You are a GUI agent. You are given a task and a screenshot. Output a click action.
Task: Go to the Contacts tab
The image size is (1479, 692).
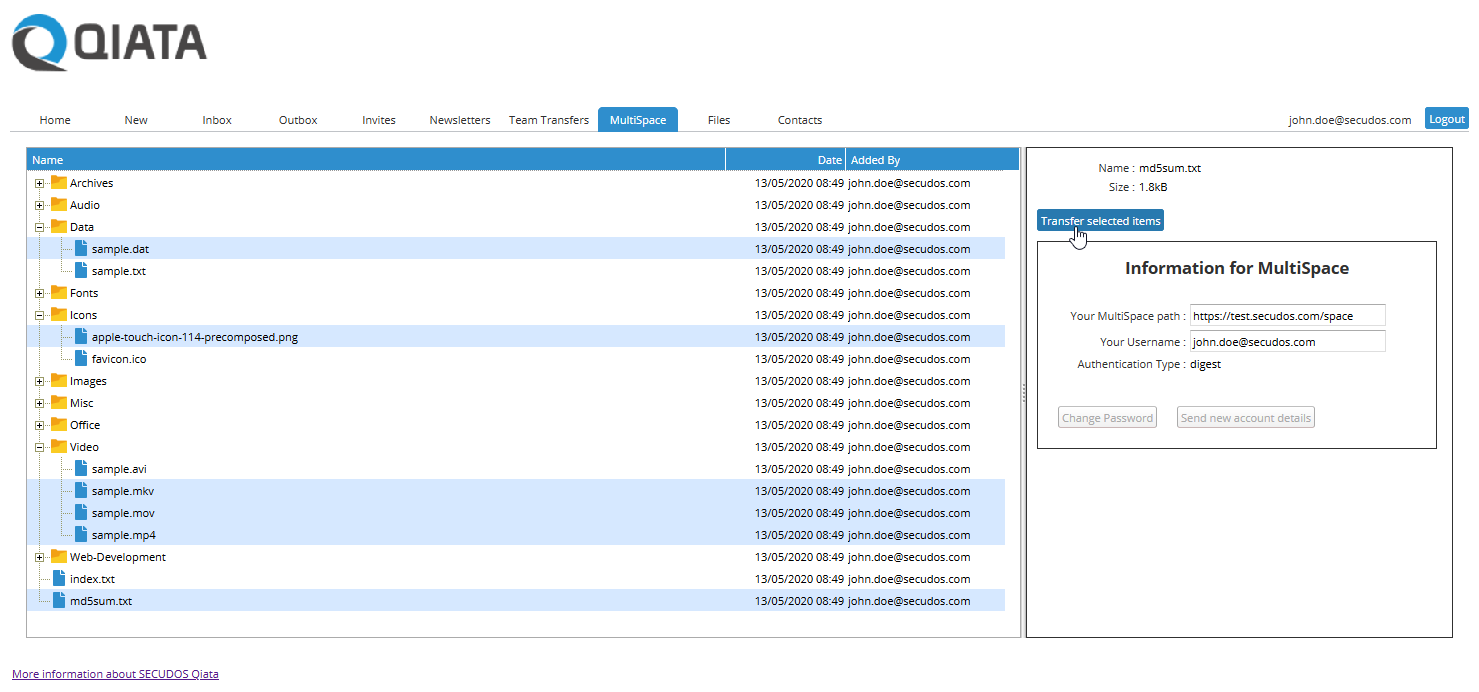coord(800,120)
